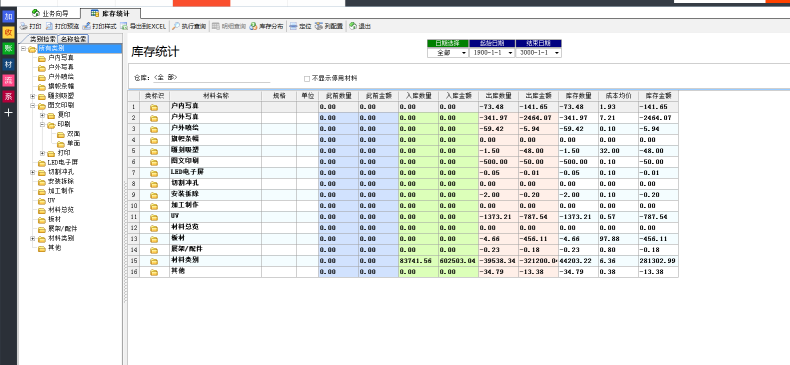The image size is (790, 365).
Task: Select the yellow 收 sidebar icon
Action: click(x=8, y=33)
